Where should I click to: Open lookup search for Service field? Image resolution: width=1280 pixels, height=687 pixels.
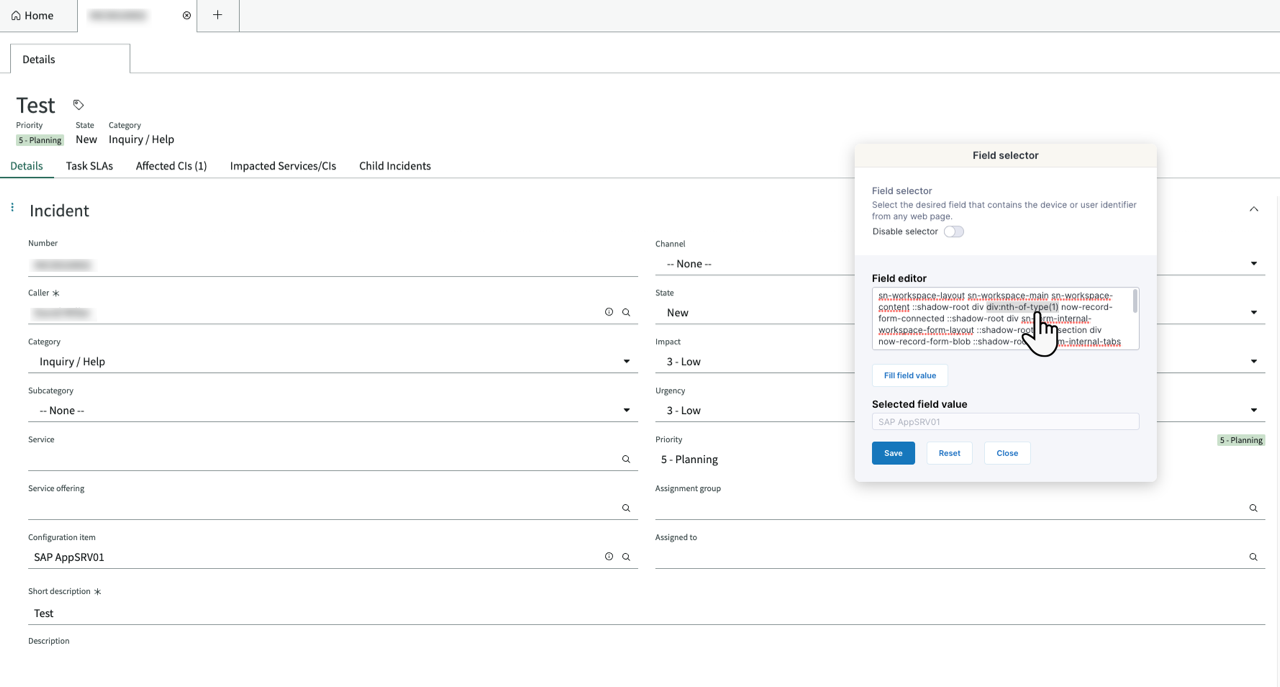[x=626, y=460]
